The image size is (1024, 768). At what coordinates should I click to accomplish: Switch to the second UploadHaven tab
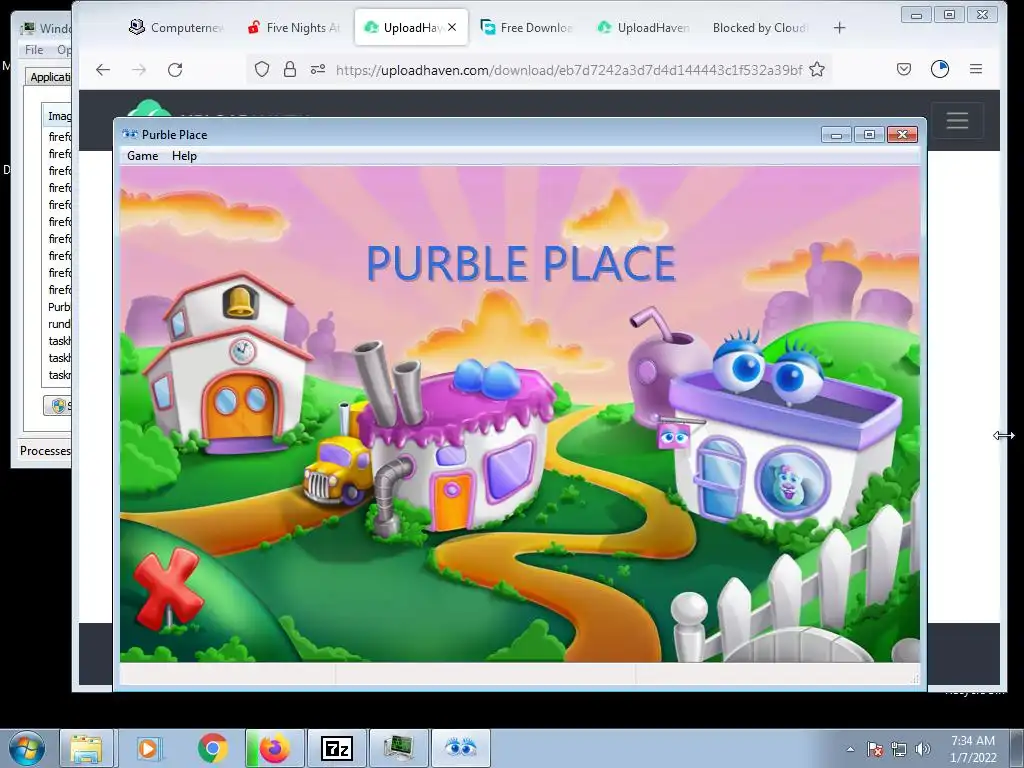click(x=643, y=27)
